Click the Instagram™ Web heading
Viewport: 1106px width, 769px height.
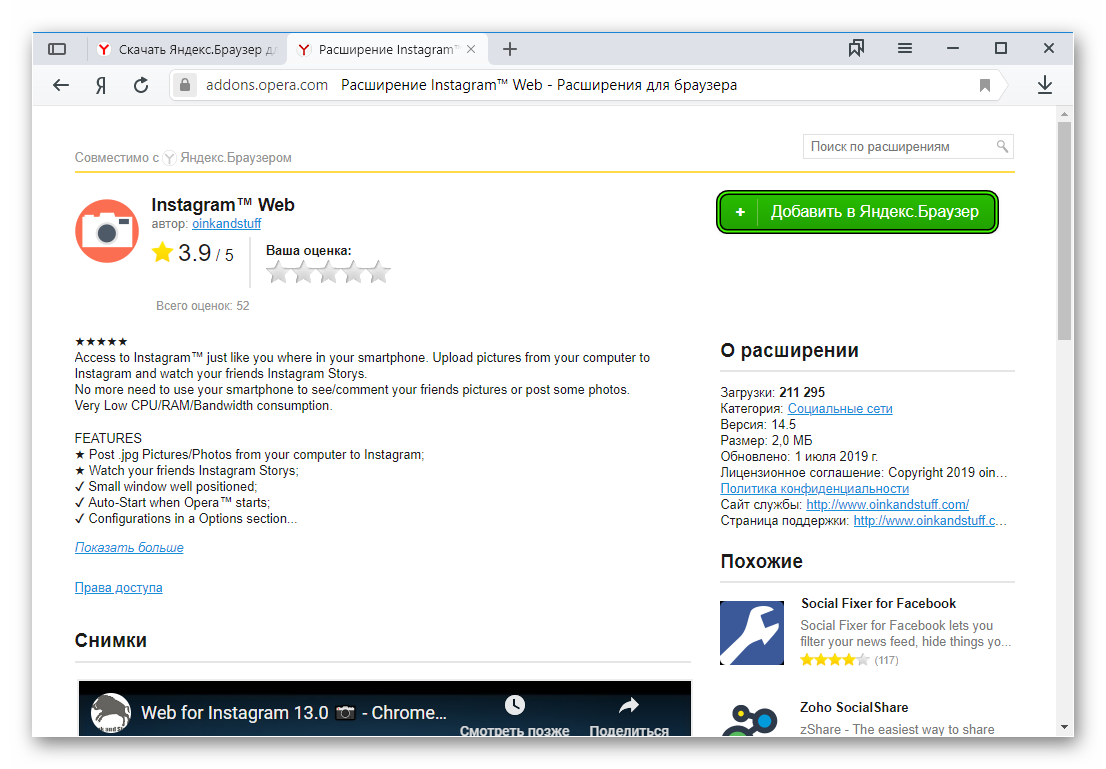click(x=223, y=205)
